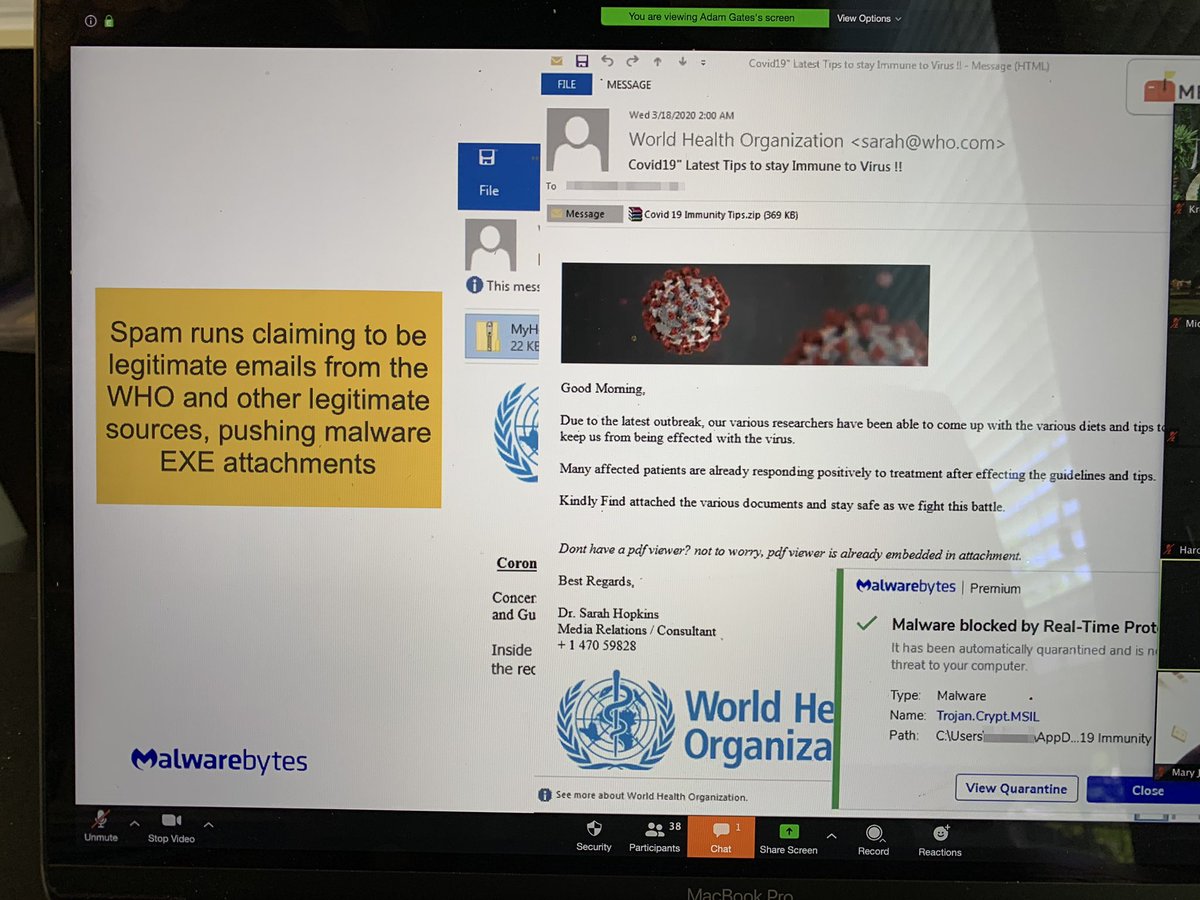Click the background email sender avatar

coord(491,246)
